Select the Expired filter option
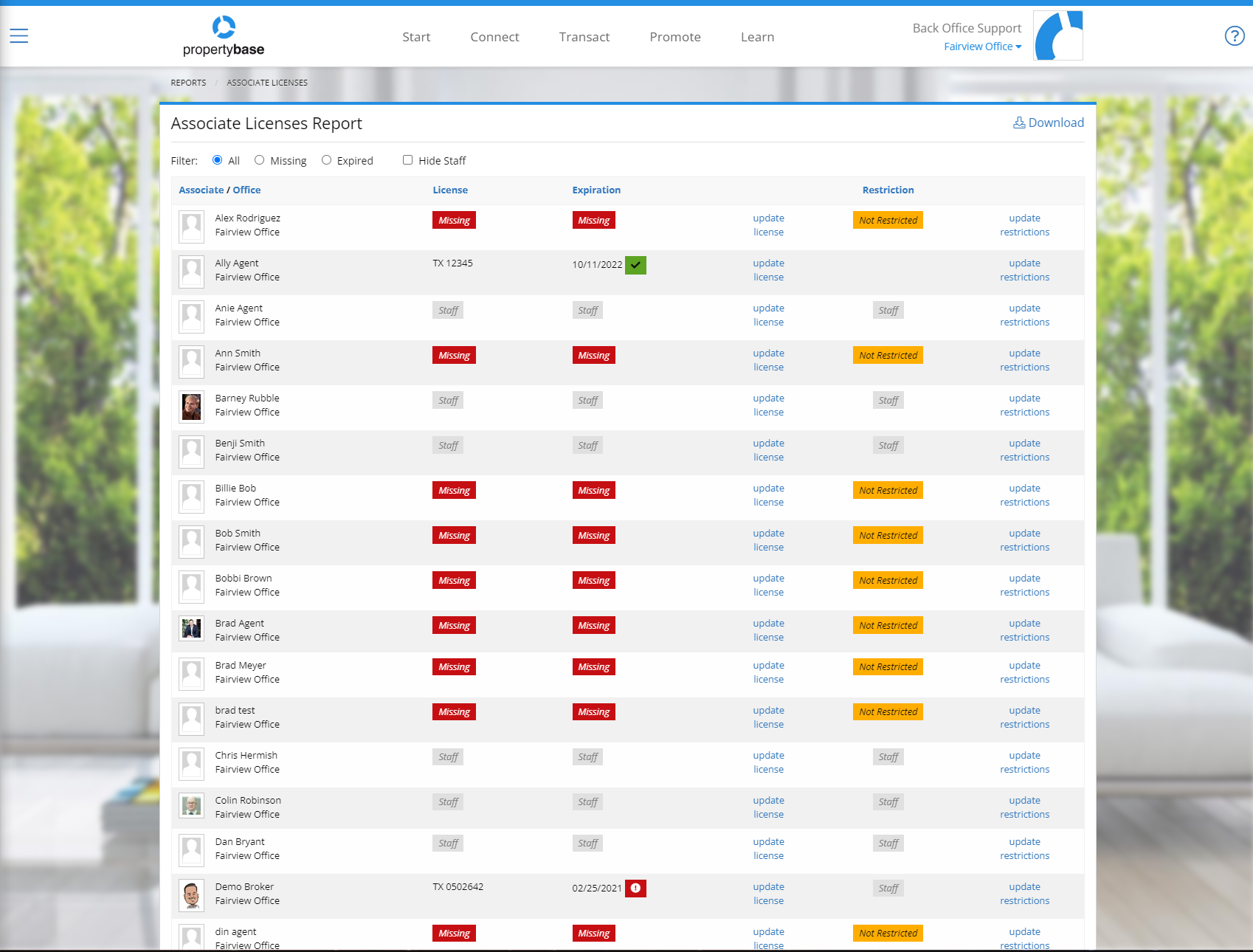The image size is (1253, 952). pos(326,160)
